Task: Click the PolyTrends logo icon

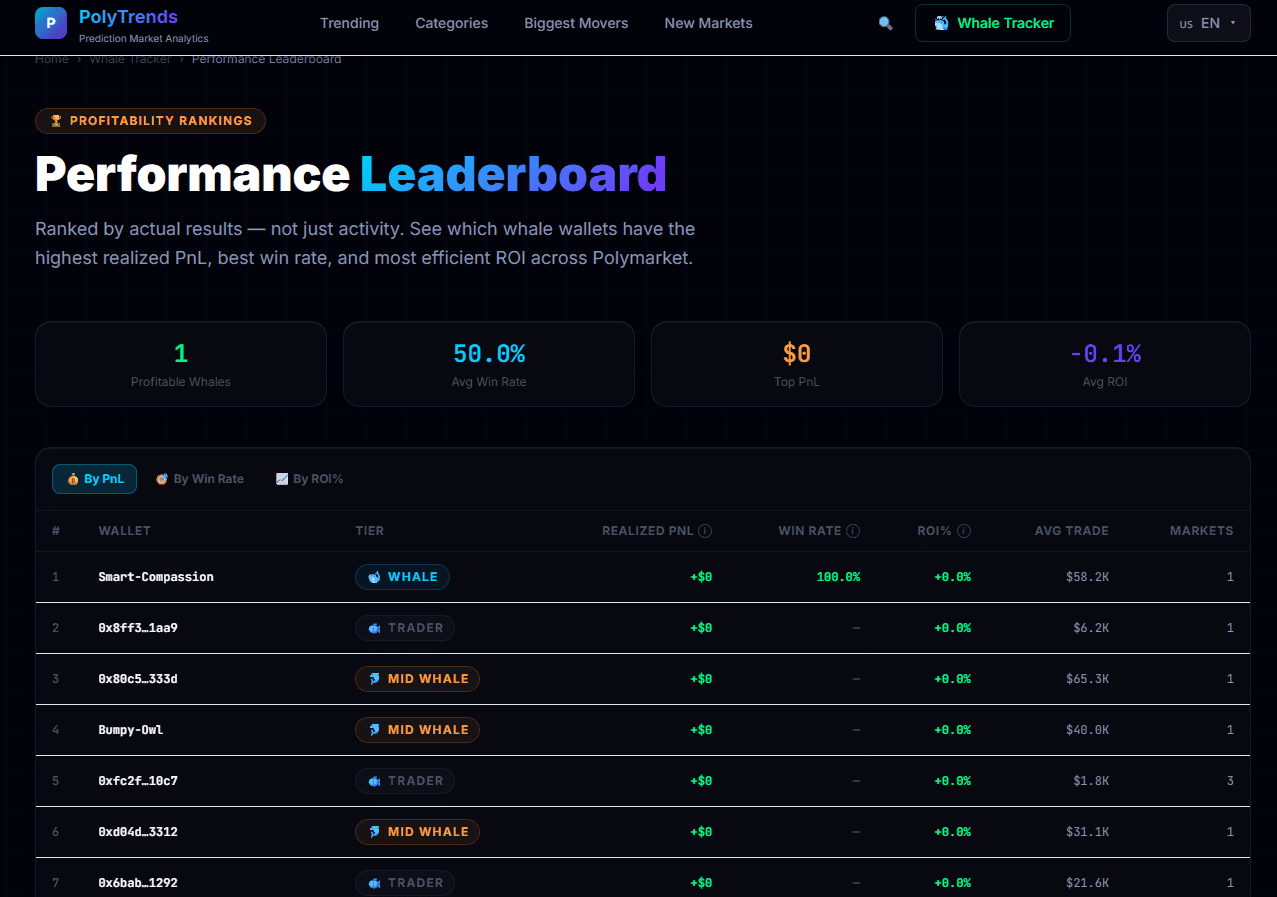Action: tap(50, 22)
